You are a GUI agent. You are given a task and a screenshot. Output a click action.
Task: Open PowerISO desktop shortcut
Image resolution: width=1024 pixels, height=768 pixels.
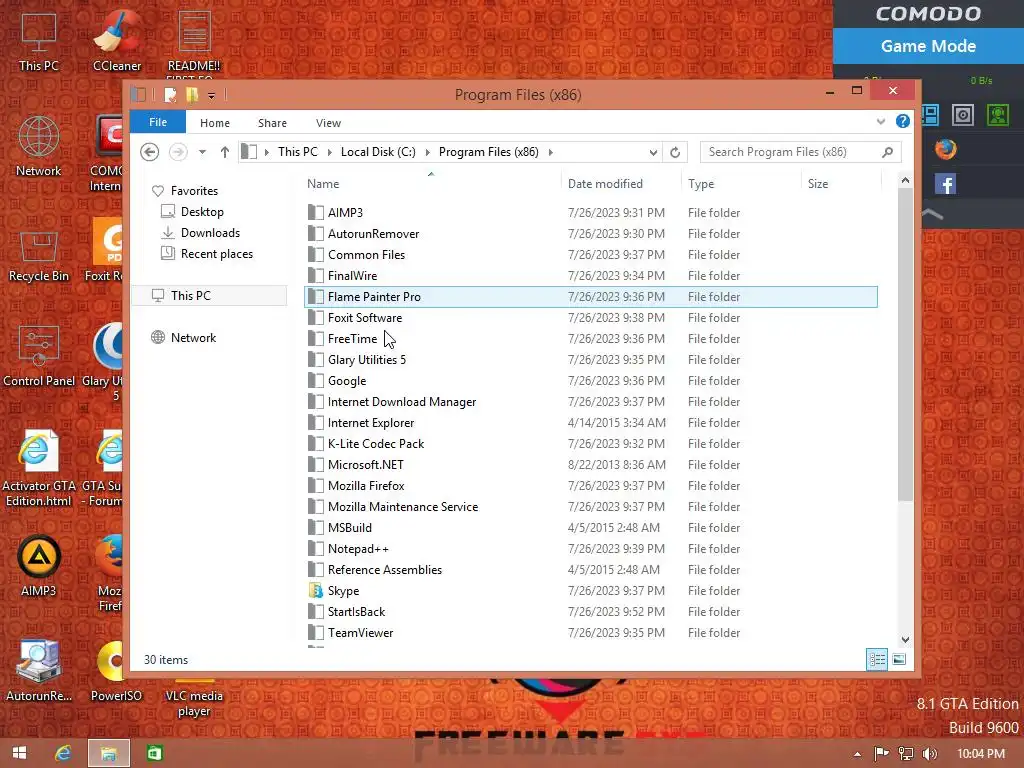[x=116, y=671]
